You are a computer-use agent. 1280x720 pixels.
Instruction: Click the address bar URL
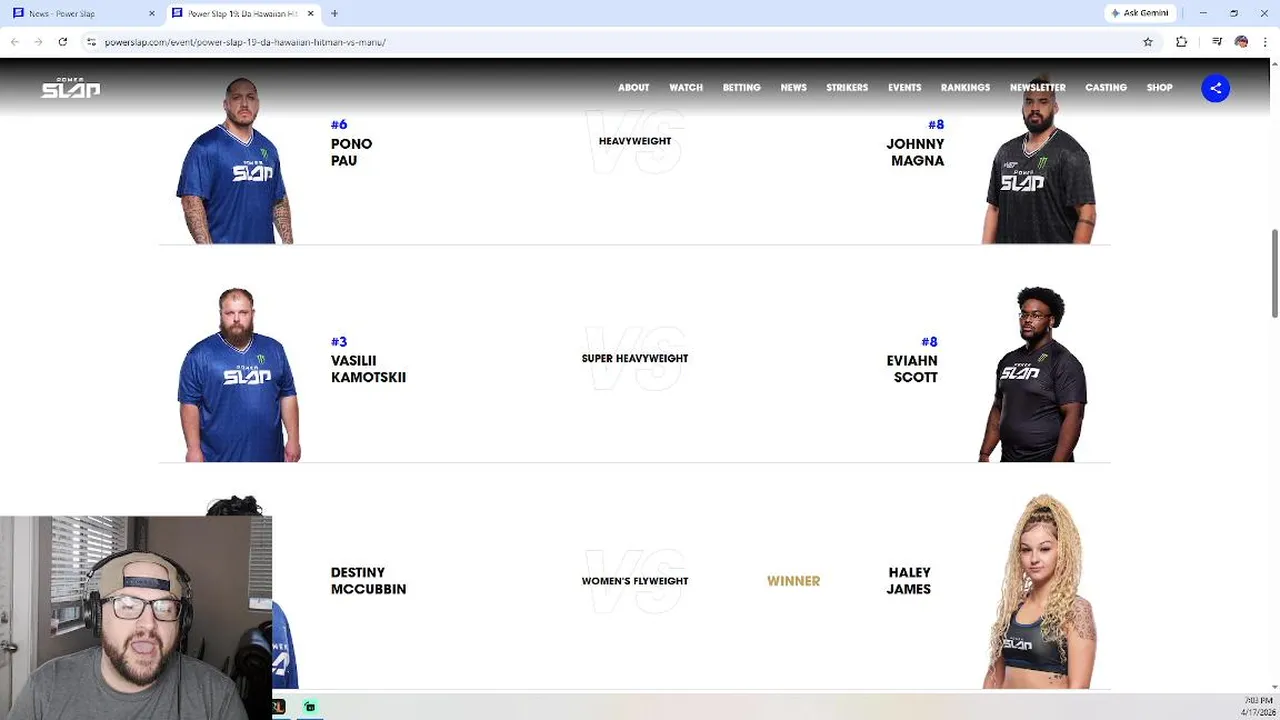[x=245, y=42]
